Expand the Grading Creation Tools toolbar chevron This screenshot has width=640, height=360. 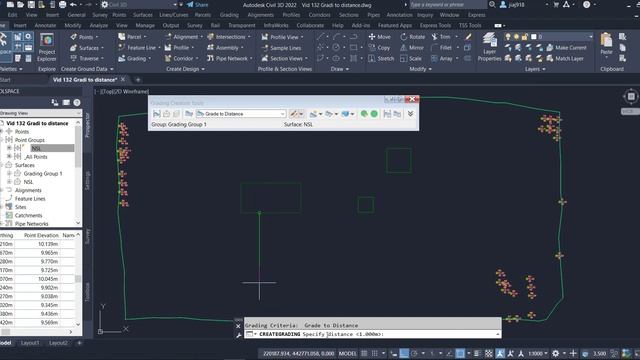coord(411,114)
